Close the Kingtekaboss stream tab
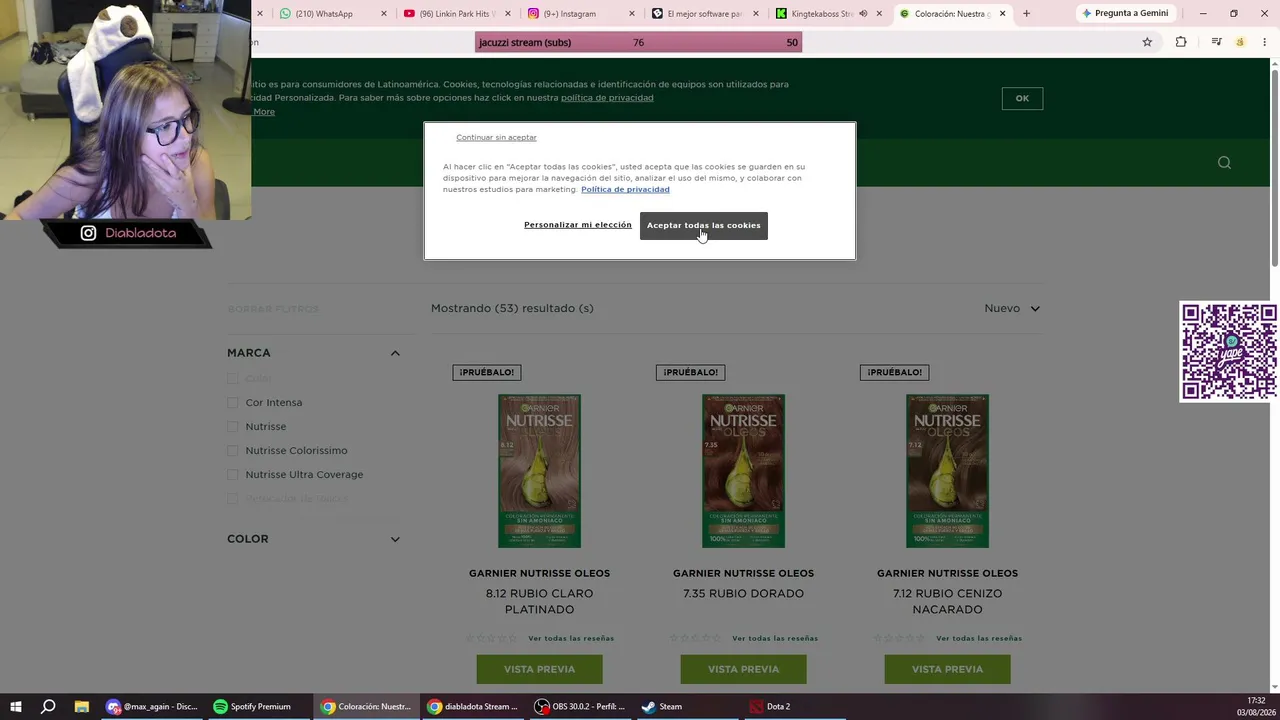 tap(880, 14)
